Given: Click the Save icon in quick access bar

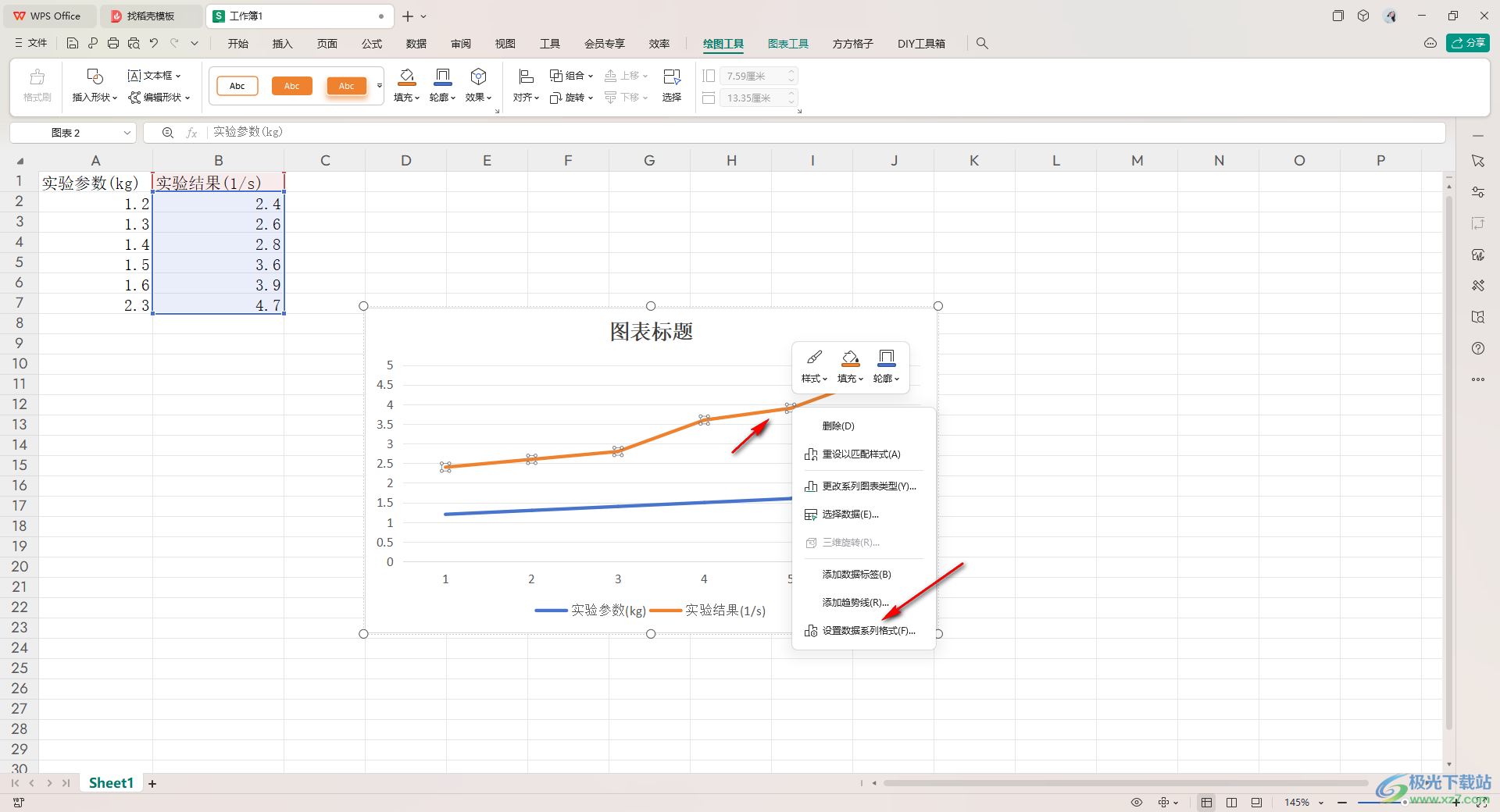Looking at the screenshot, I should pos(72,44).
